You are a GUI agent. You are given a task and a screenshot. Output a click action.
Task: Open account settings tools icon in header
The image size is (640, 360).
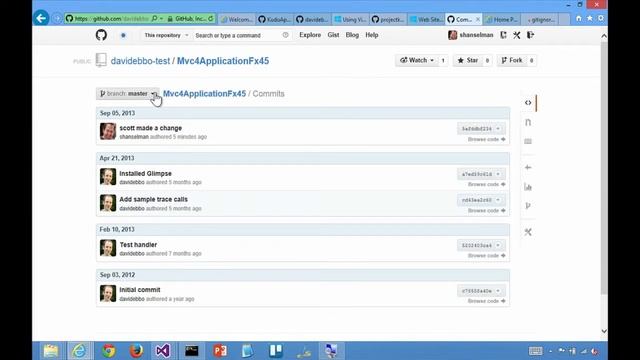coord(517,35)
